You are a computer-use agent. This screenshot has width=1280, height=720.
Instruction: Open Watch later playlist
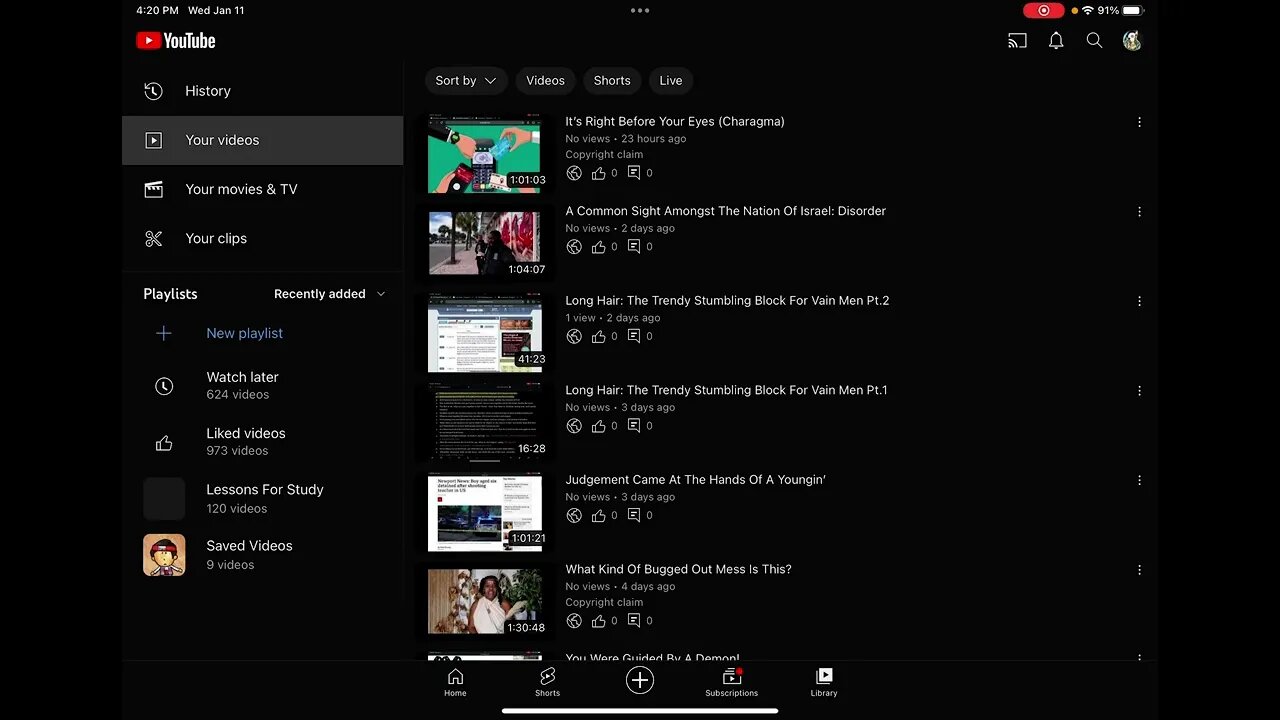coord(262,386)
